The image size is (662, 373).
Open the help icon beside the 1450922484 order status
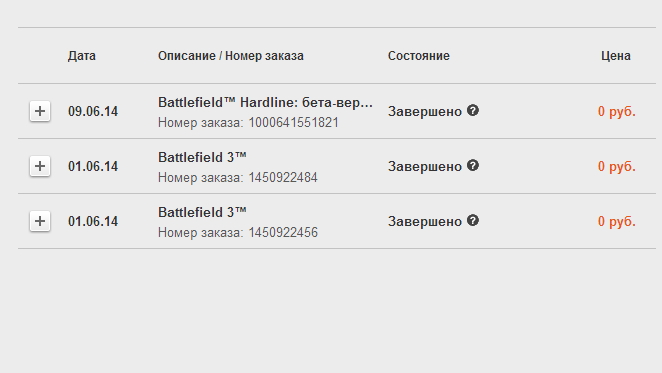473,165
